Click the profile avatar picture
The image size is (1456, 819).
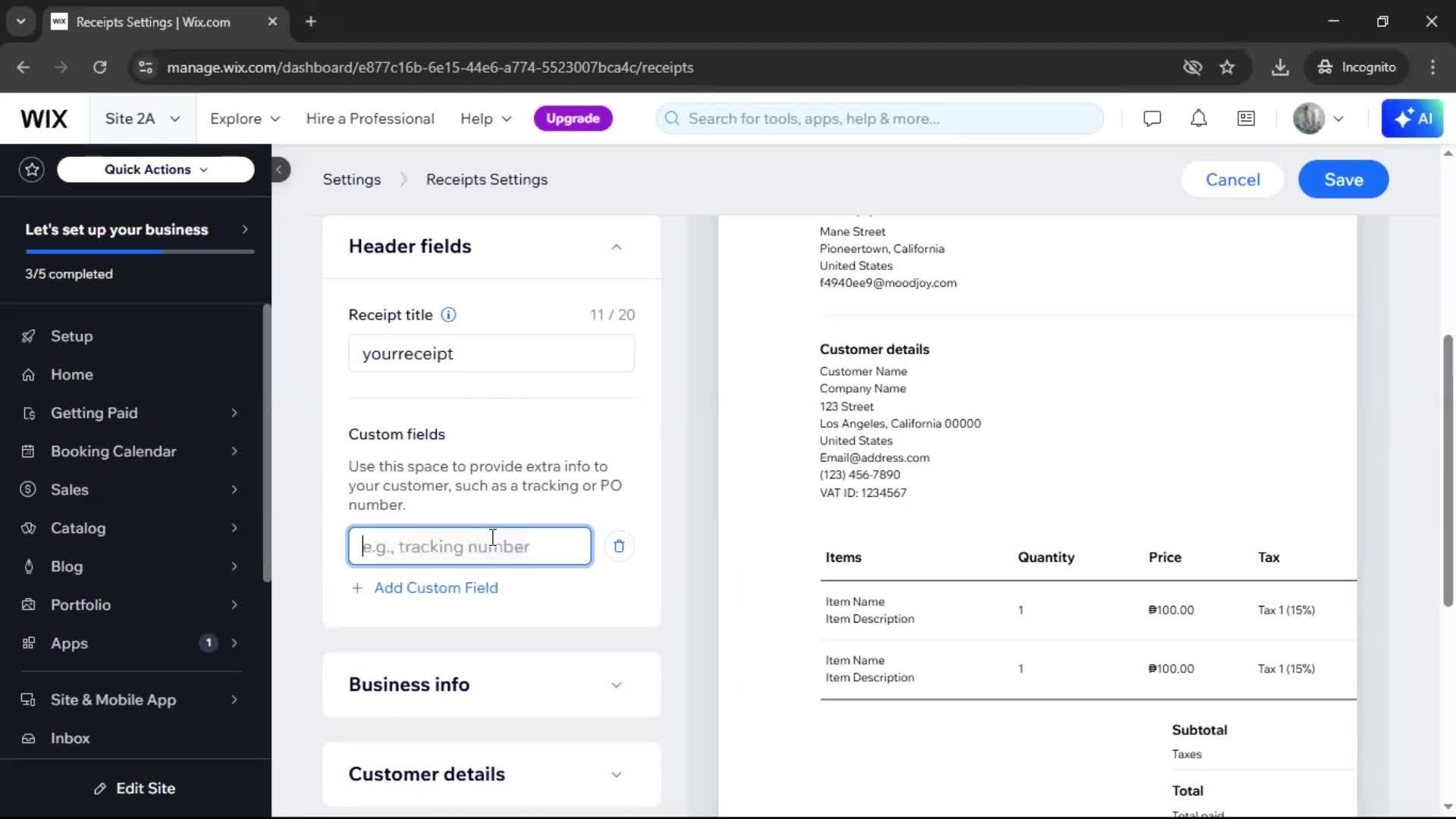coord(1308,118)
